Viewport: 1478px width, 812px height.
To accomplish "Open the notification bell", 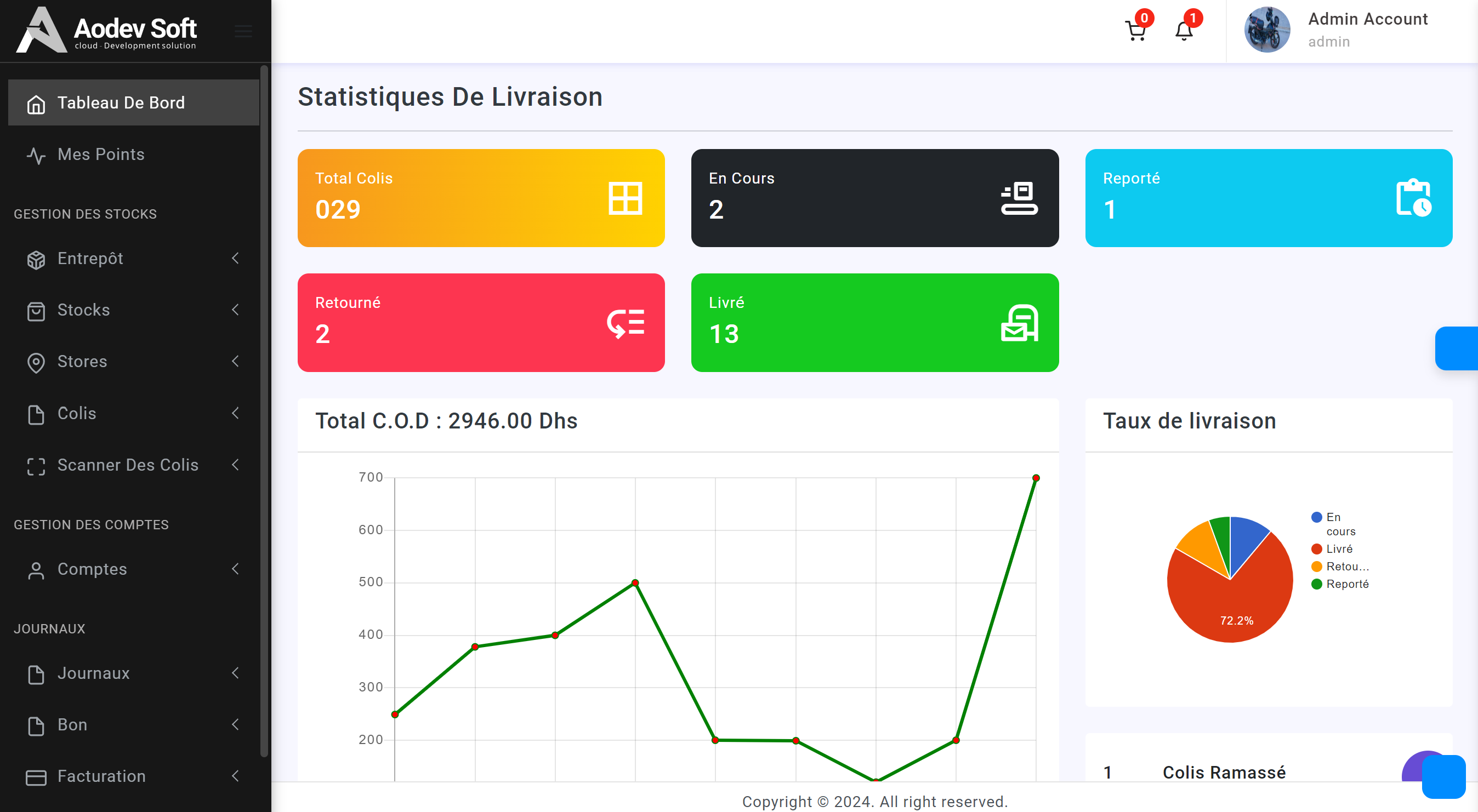I will point(1184,31).
